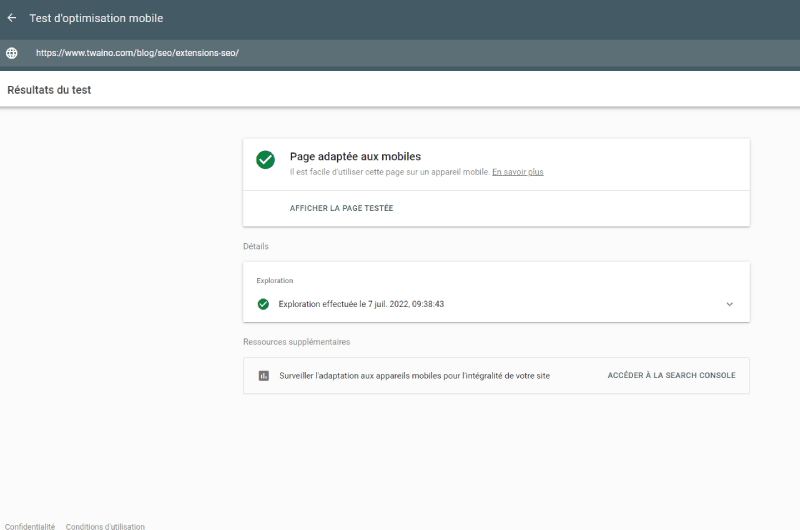
Task: Click the "Page adaptée aux mobiles" result title
Action: point(355,156)
